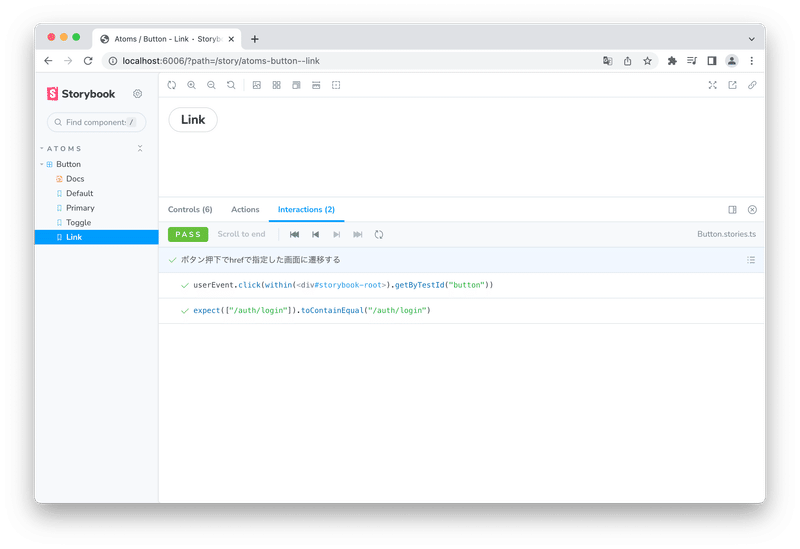The image size is (800, 549).
Task: Toggle the browser side panel
Action: pyautogui.click(x=712, y=61)
